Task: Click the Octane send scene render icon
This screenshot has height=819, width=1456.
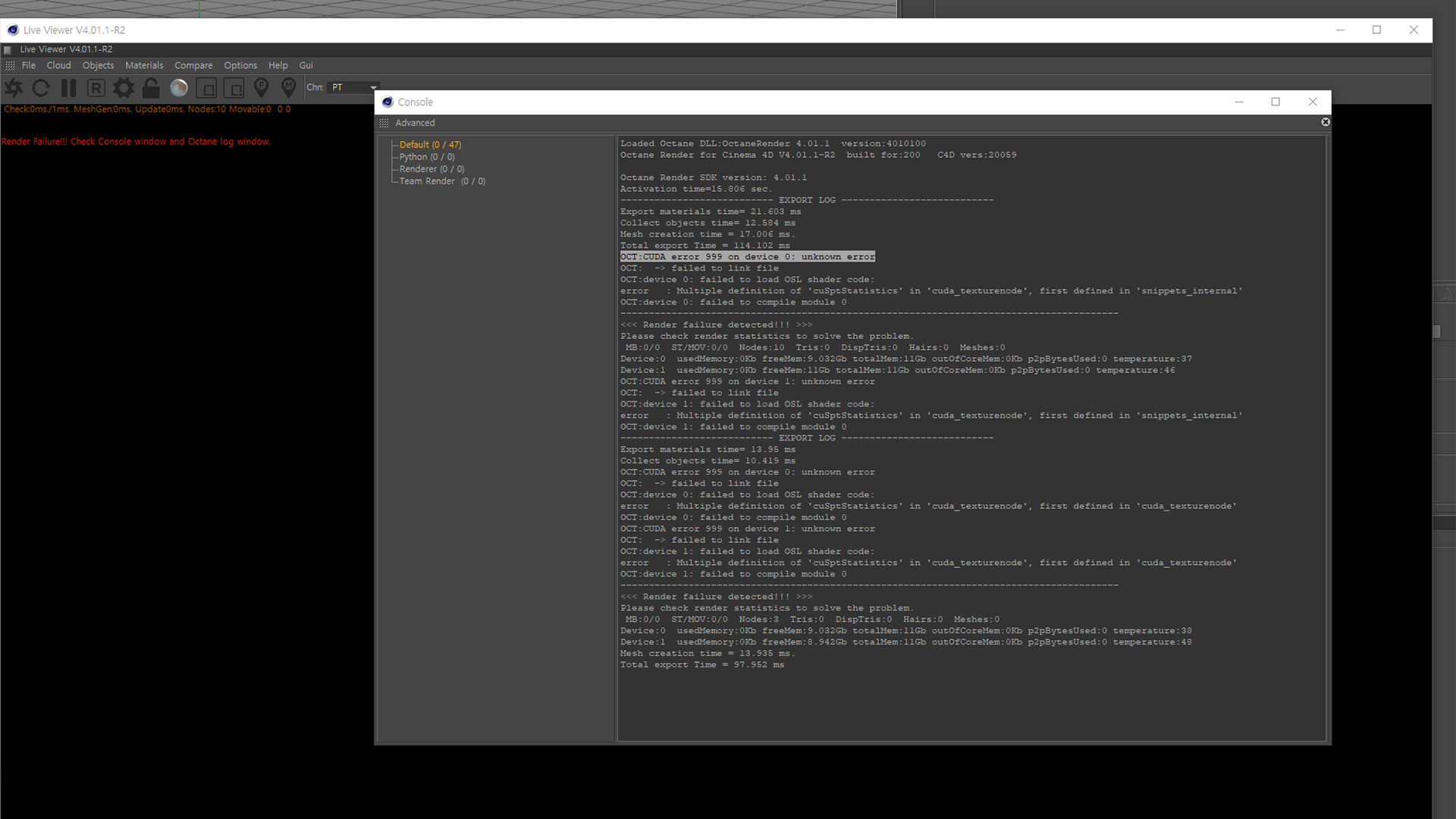Action: pos(14,88)
